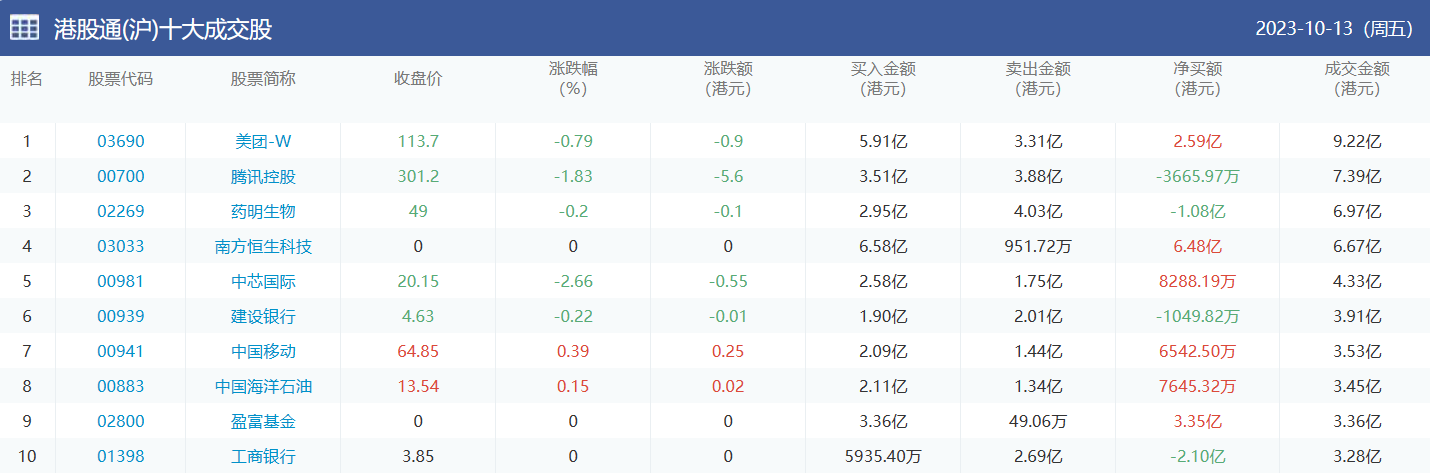This screenshot has height=473, width=1430.
Task: Select 药明生物 stock link
Action: coord(263,212)
